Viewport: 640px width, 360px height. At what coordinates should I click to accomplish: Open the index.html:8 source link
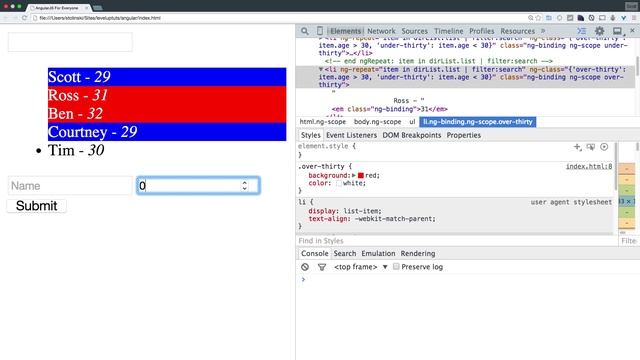click(x=589, y=167)
